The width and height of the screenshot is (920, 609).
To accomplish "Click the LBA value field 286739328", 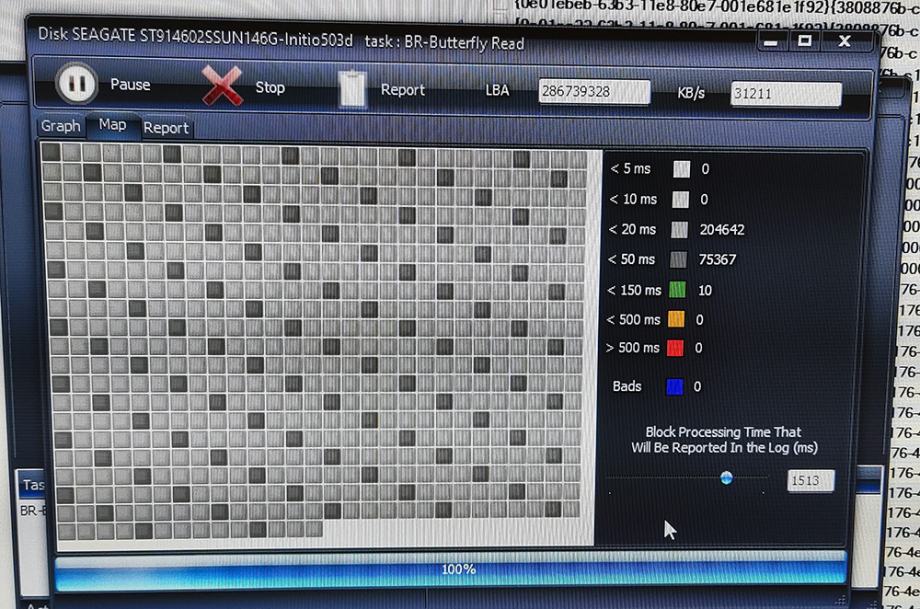I will [x=594, y=92].
